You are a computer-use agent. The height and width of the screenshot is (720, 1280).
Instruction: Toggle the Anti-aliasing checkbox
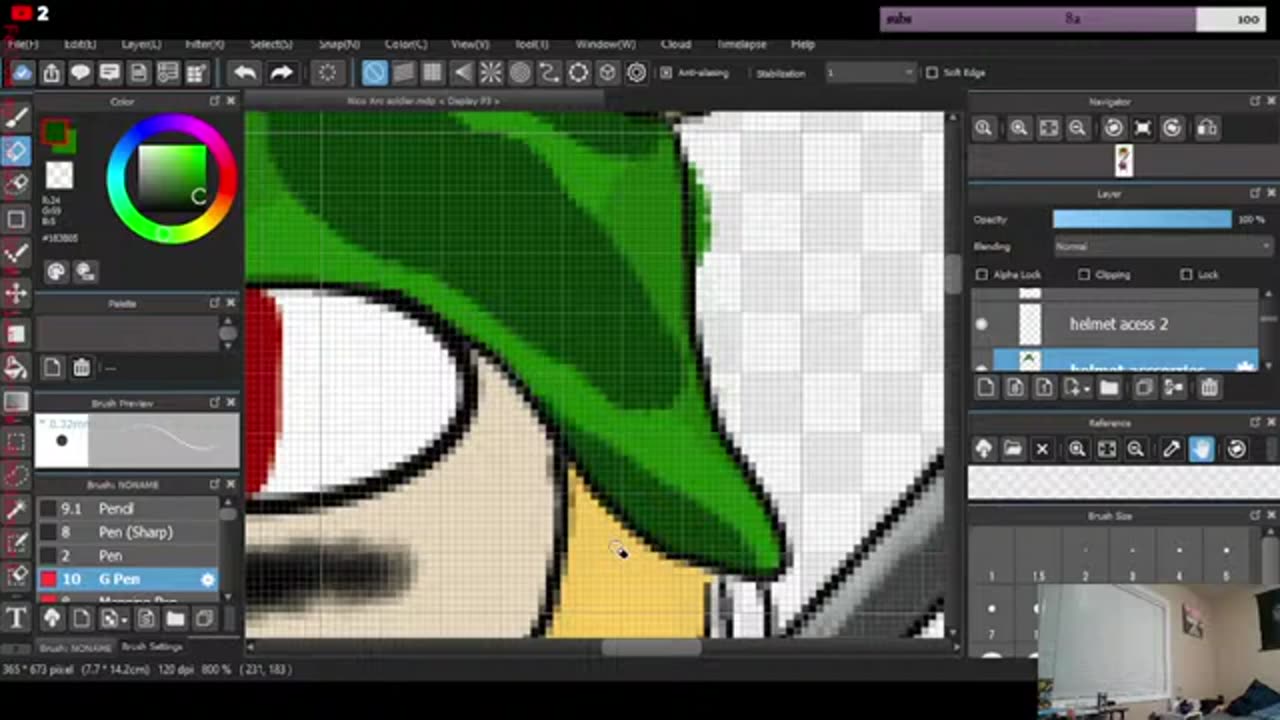666,73
